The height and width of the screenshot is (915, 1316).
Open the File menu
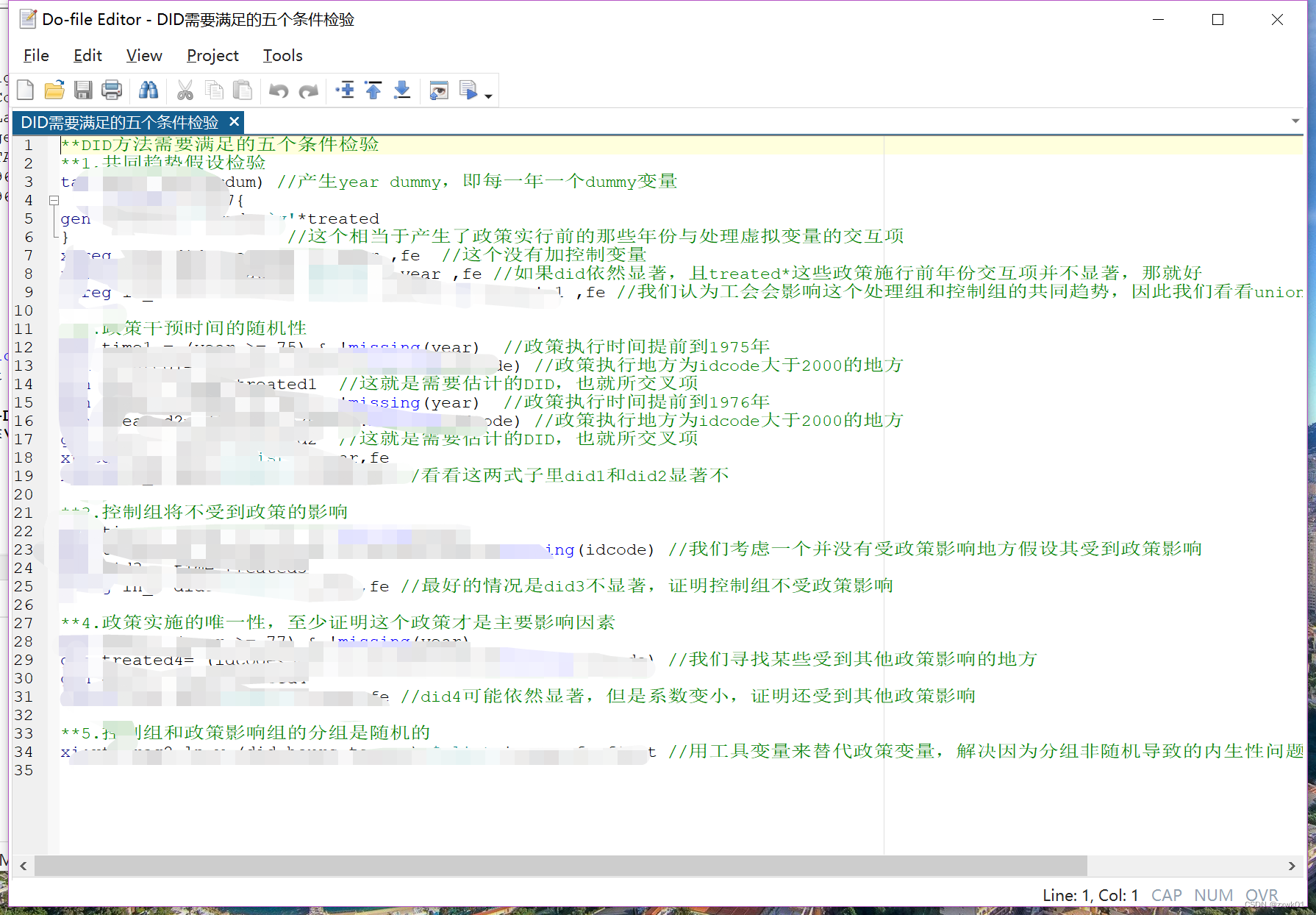[36, 56]
